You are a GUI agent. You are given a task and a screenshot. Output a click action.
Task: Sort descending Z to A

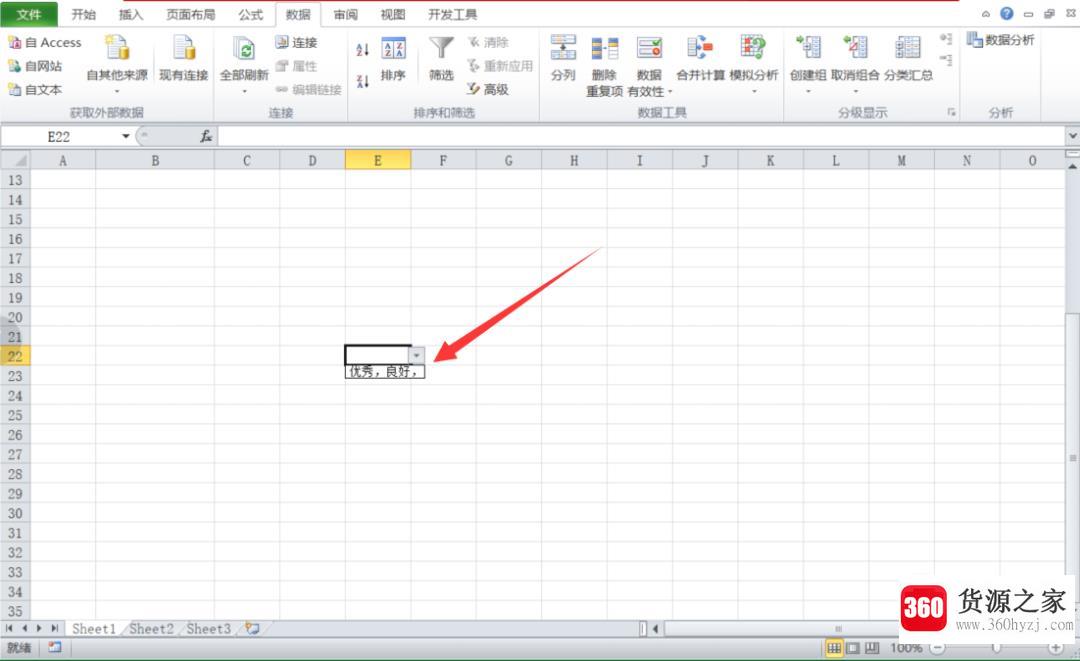(x=362, y=81)
